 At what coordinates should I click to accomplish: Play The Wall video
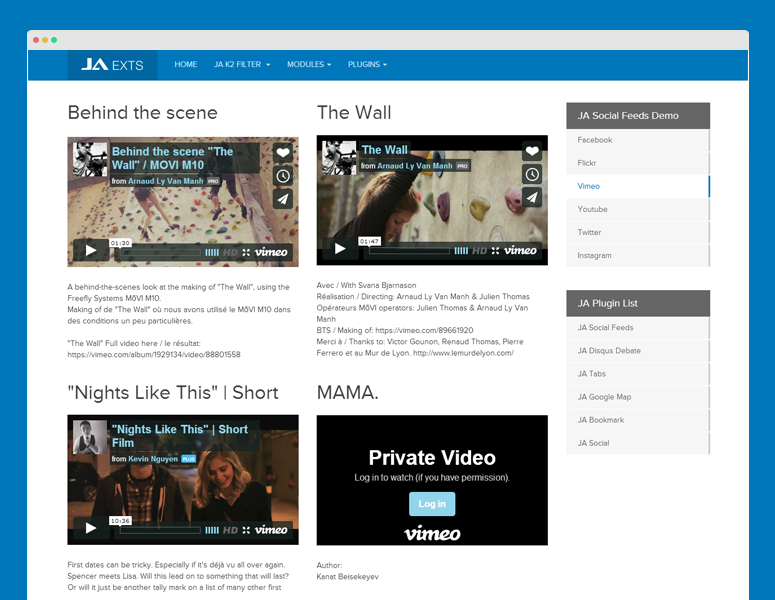click(340, 248)
